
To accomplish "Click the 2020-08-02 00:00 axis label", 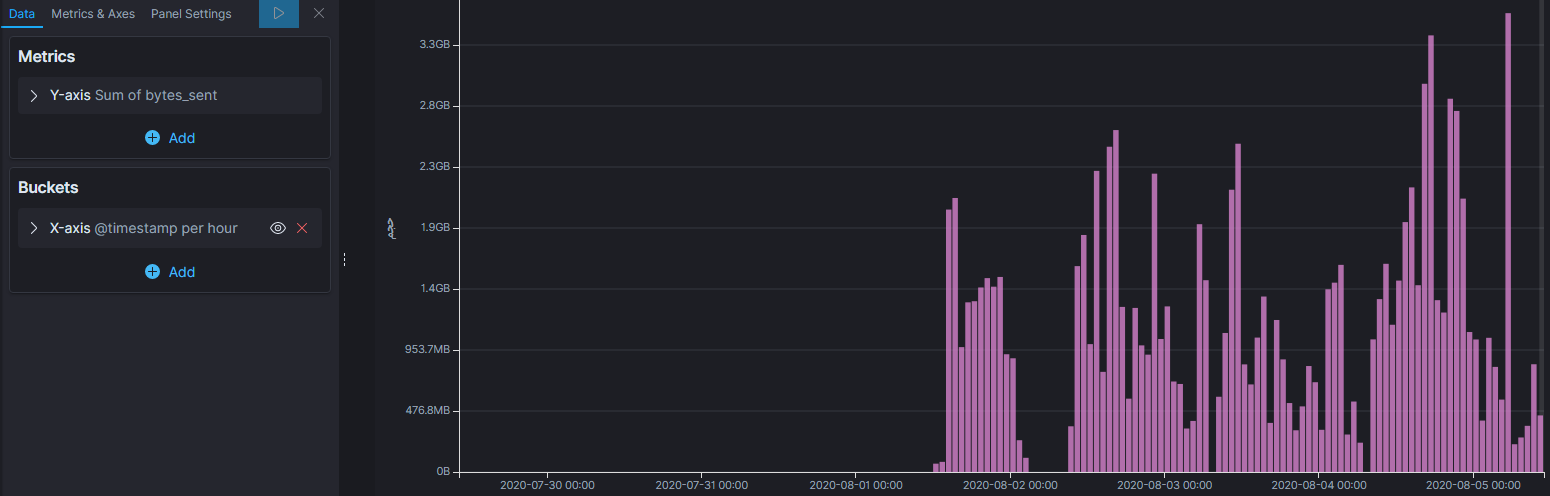I will tap(1010, 485).
